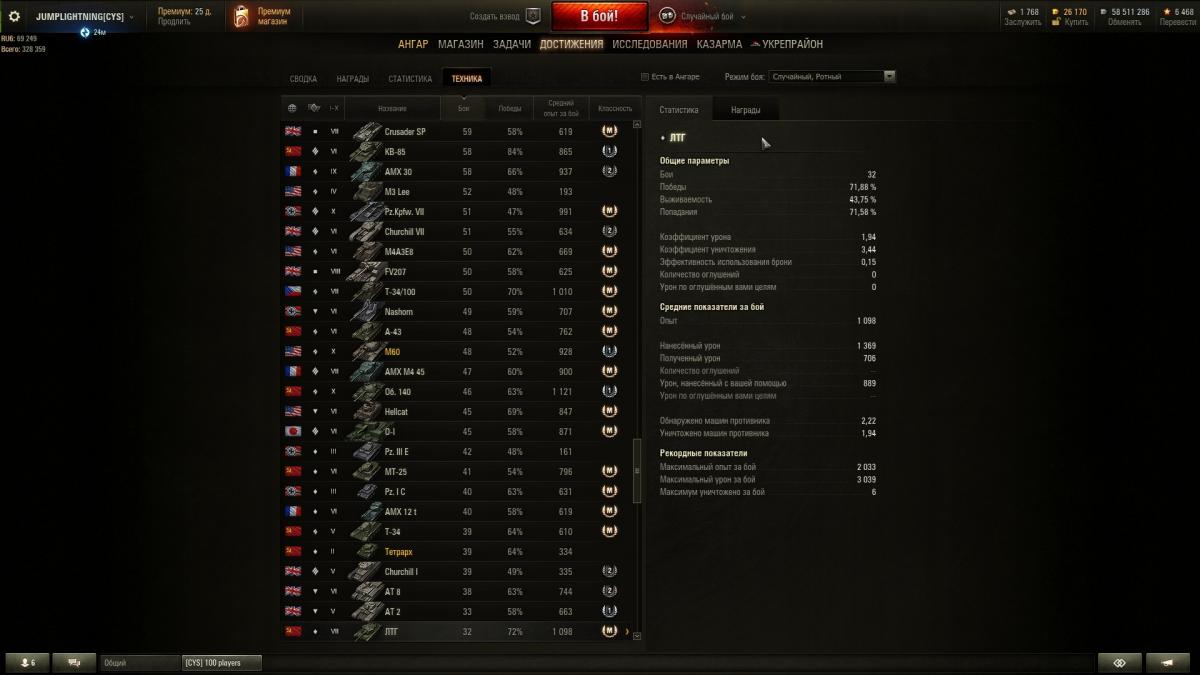The image size is (1200, 675).
Task: Click the red В бой! button
Action: coord(600,16)
